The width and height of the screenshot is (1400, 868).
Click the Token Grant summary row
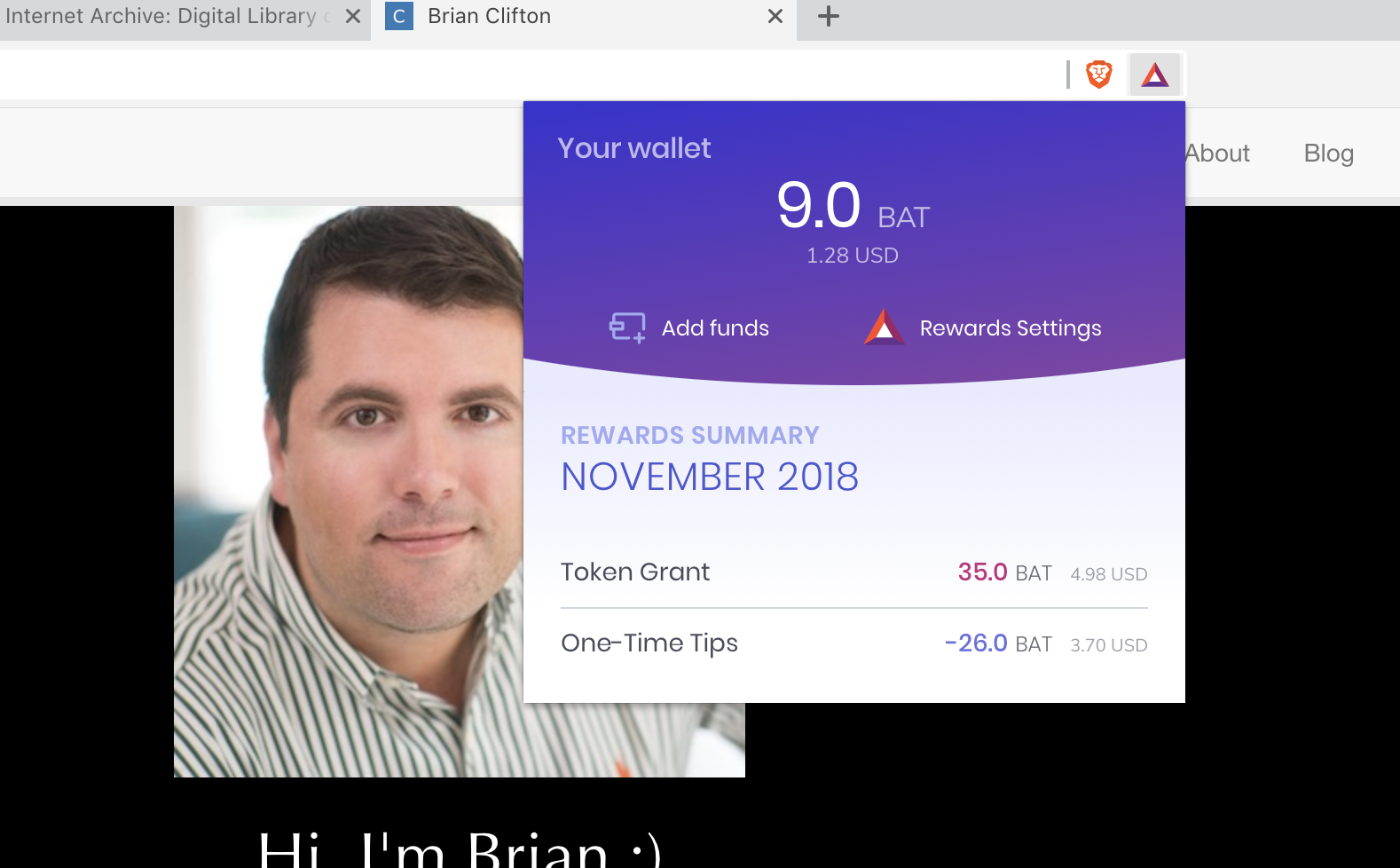click(853, 572)
